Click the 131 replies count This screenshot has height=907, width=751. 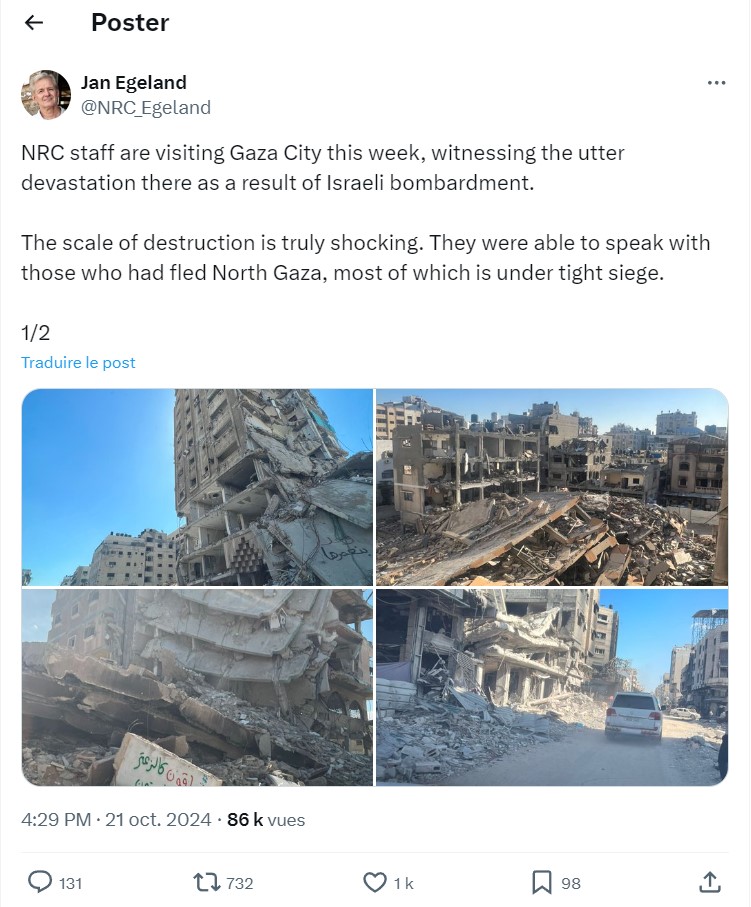point(71,883)
